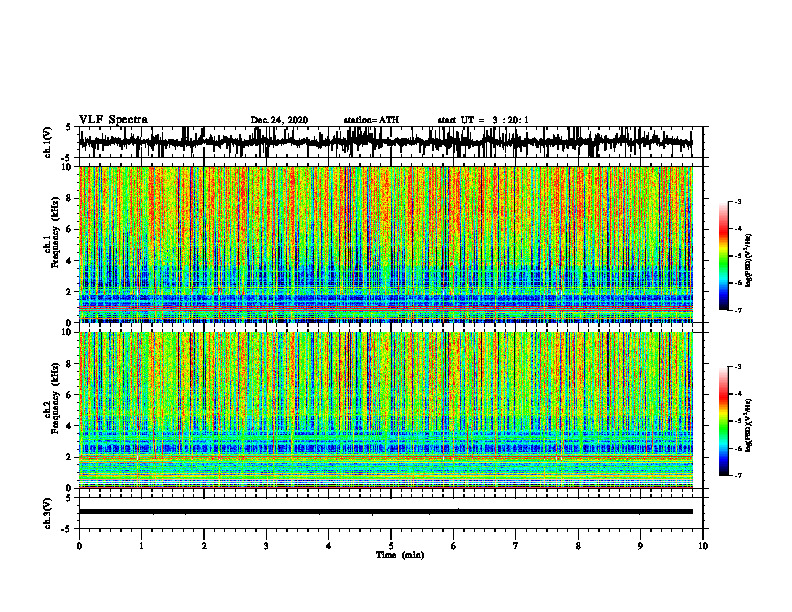Select the date text "Dec. 24, 2020"
The width and height of the screenshot is (792, 612).
pyautogui.click(x=279, y=120)
